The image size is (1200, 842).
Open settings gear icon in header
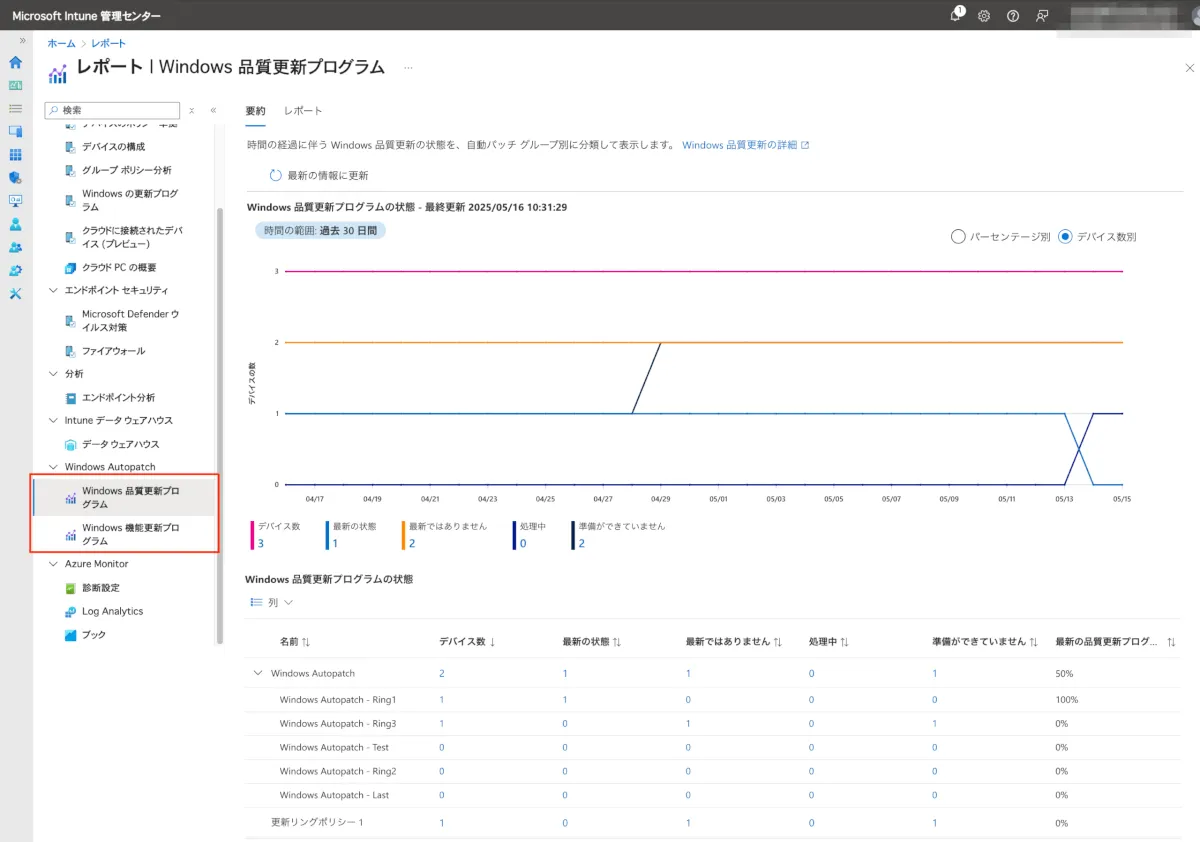[984, 16]
